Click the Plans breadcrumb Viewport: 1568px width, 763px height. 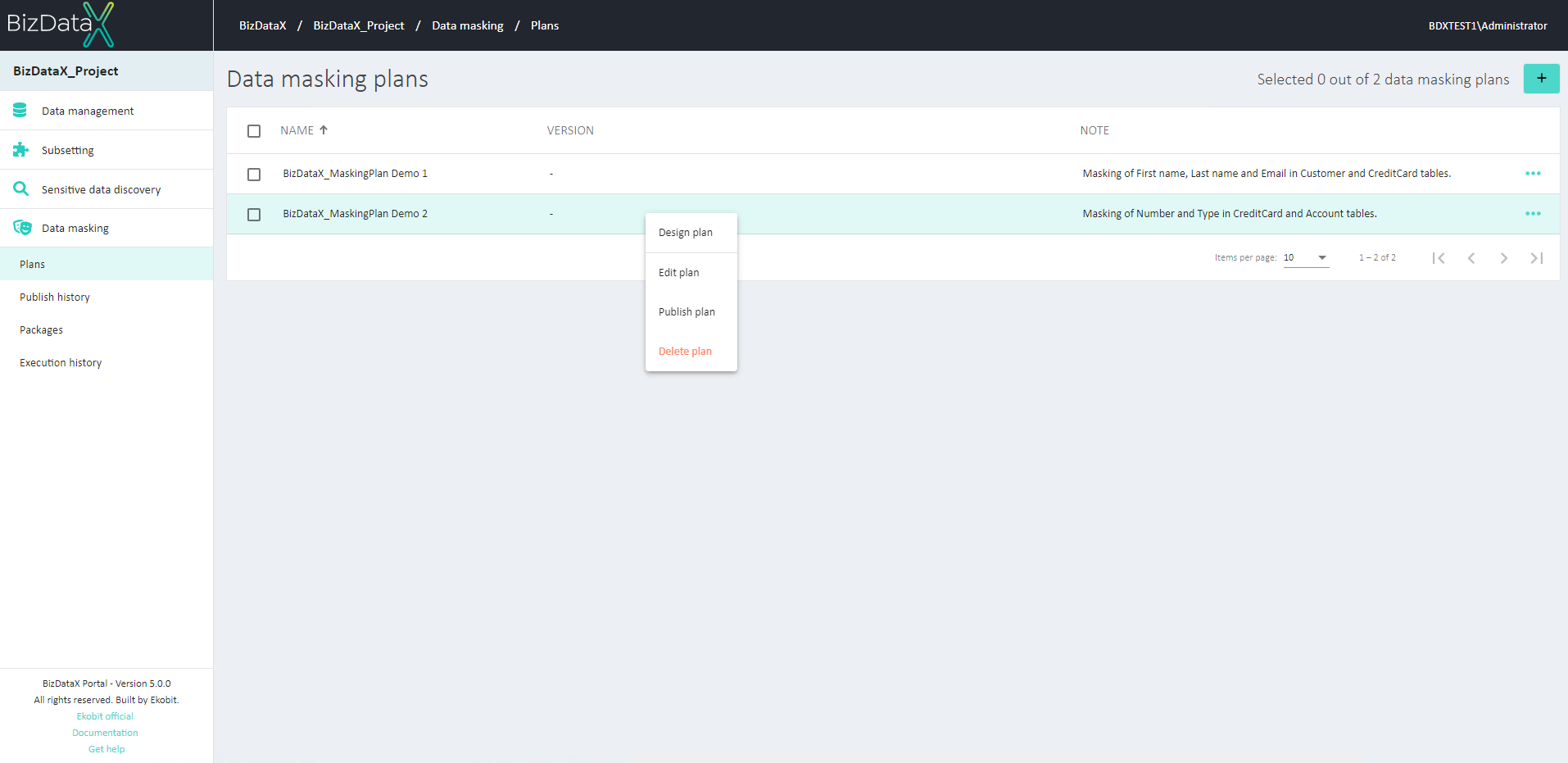point(545,25)
